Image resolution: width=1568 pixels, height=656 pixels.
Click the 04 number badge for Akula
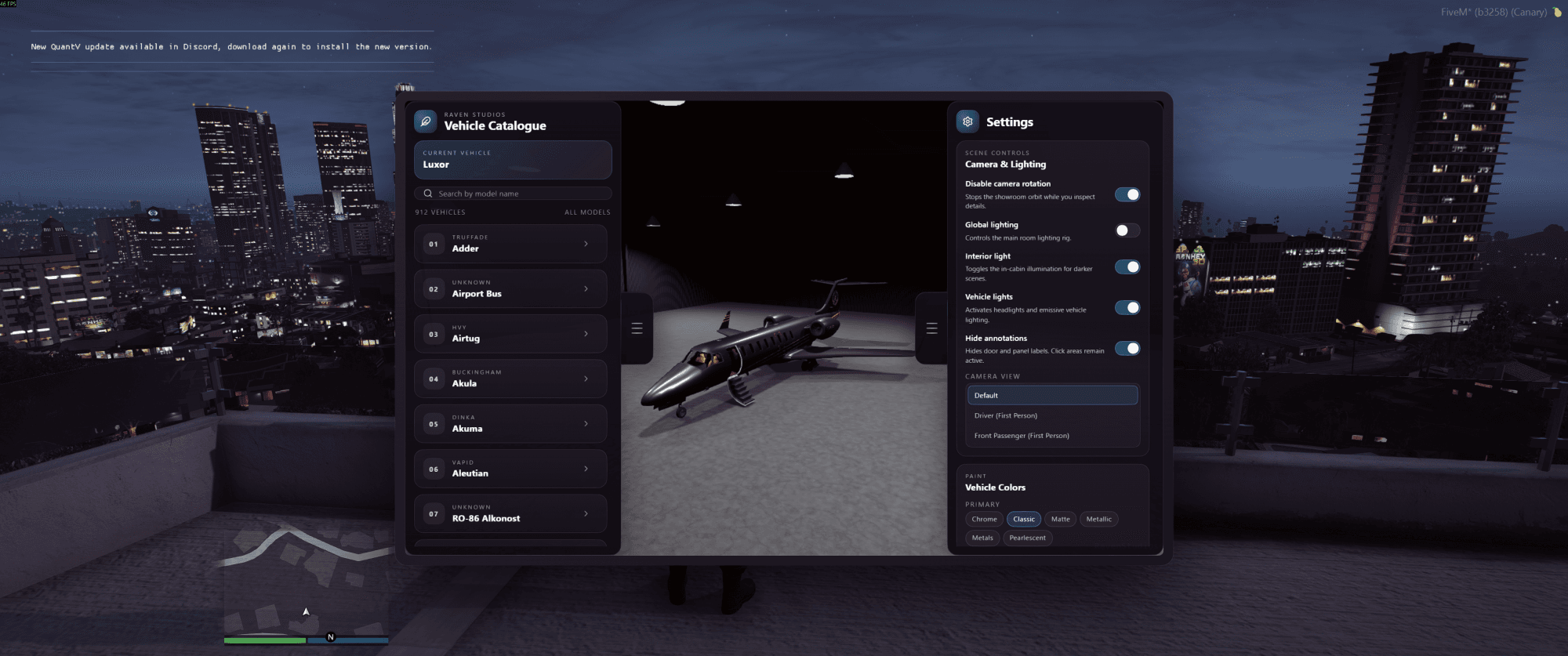coord(434,379)
